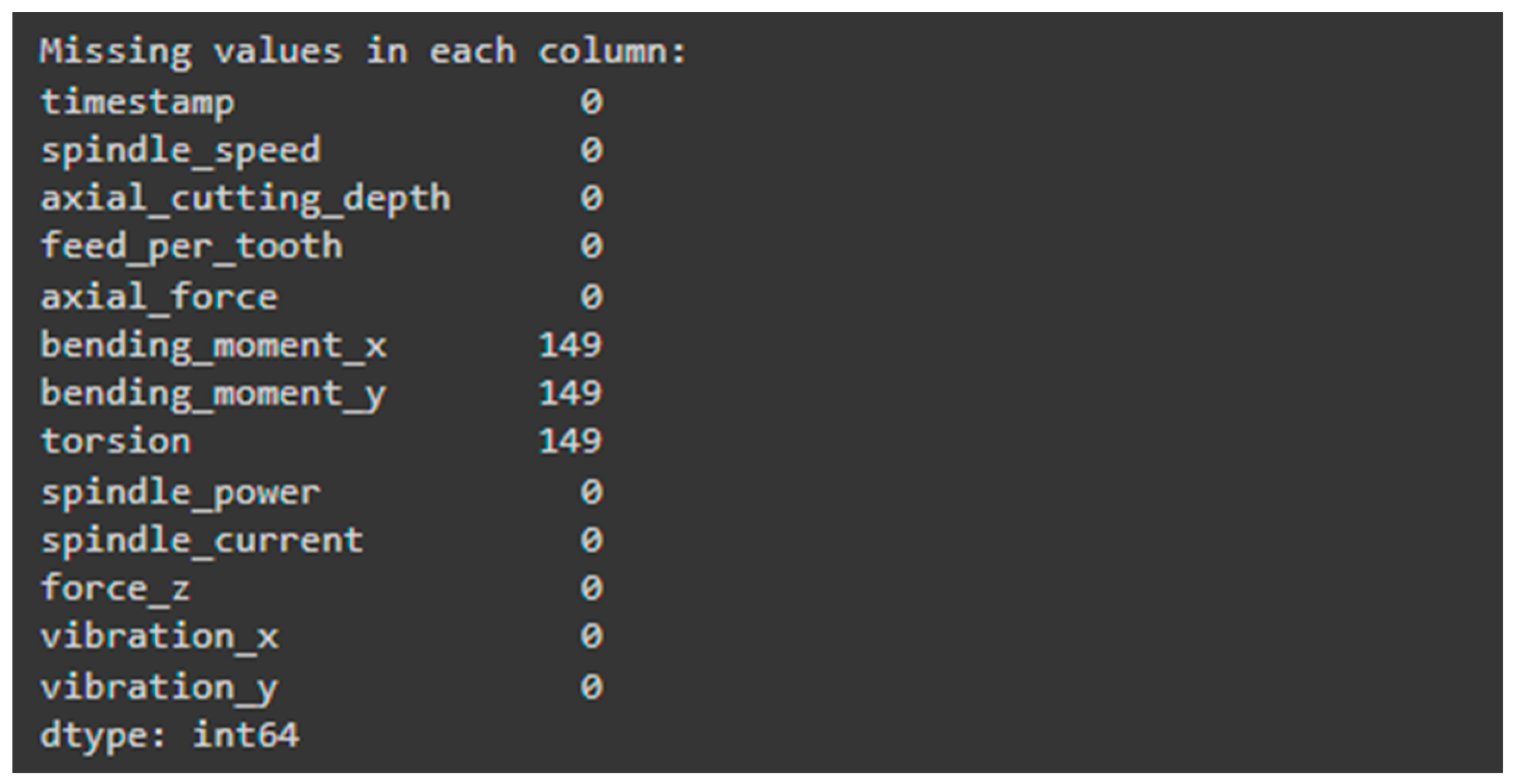Click the torsion row label
The width and height of the screenshot is (1514, 784).
click(116, 442)
